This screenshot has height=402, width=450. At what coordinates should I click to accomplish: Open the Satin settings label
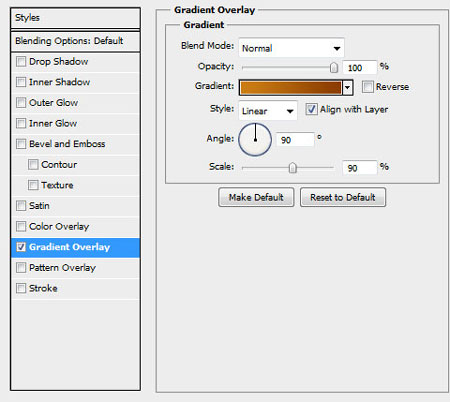(39, 206)
